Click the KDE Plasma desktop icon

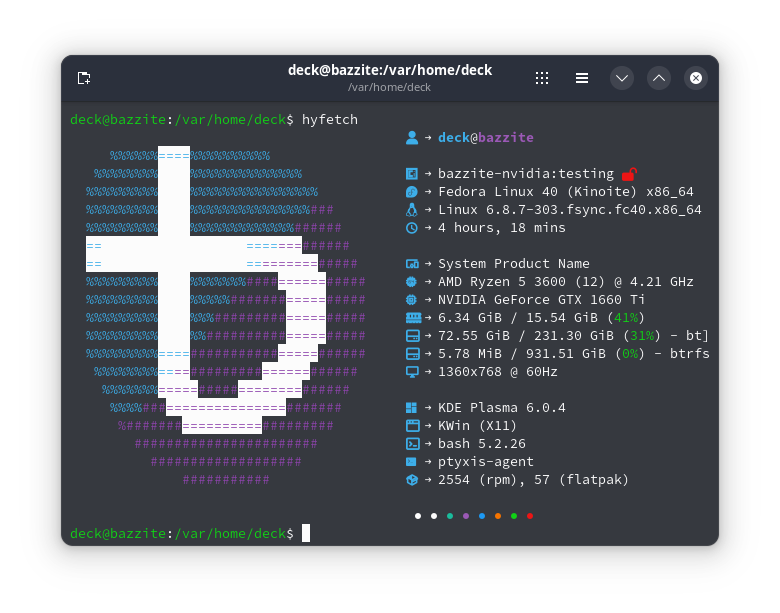click(411, 408)
